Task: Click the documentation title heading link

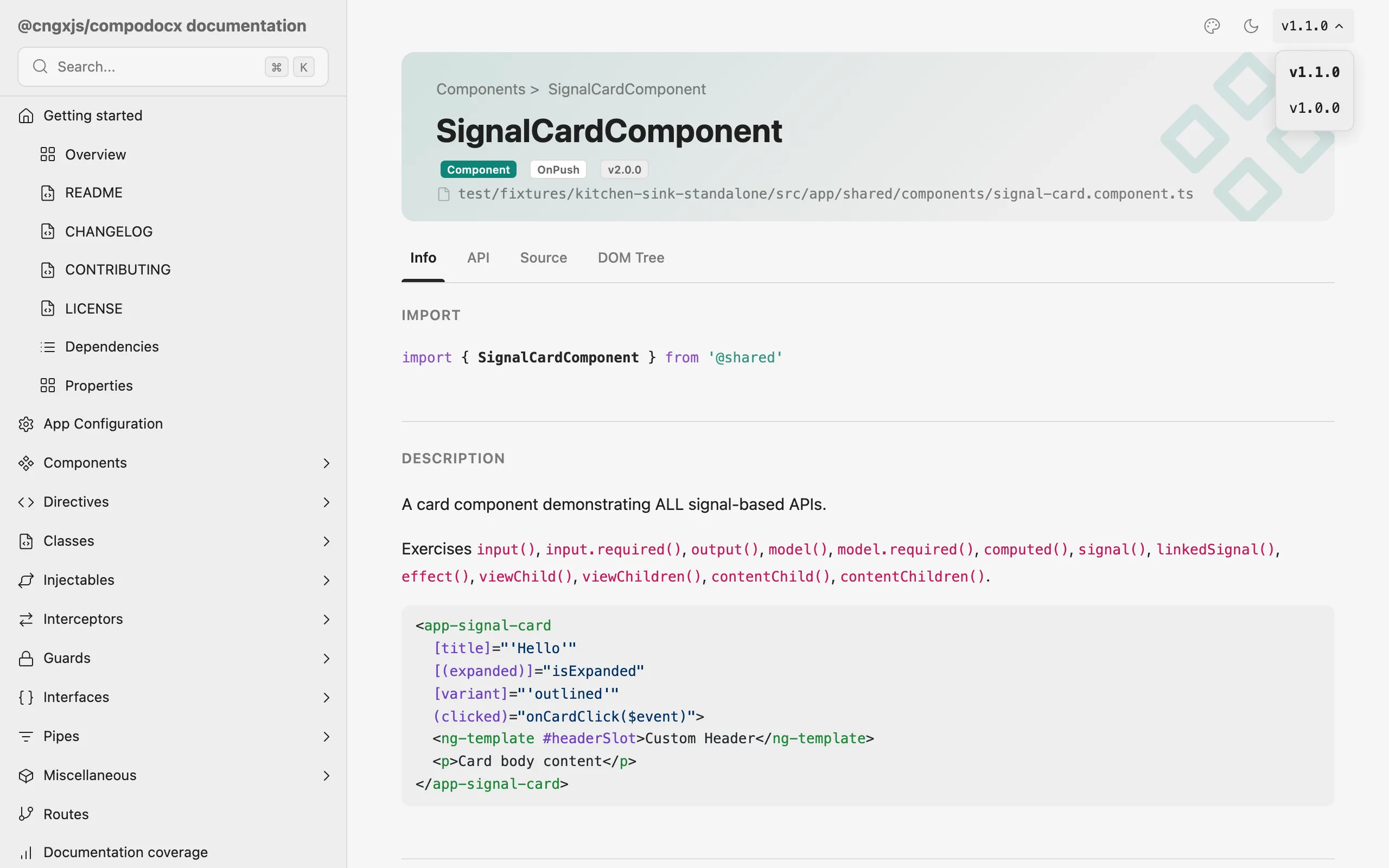Action: click(162, 26)
